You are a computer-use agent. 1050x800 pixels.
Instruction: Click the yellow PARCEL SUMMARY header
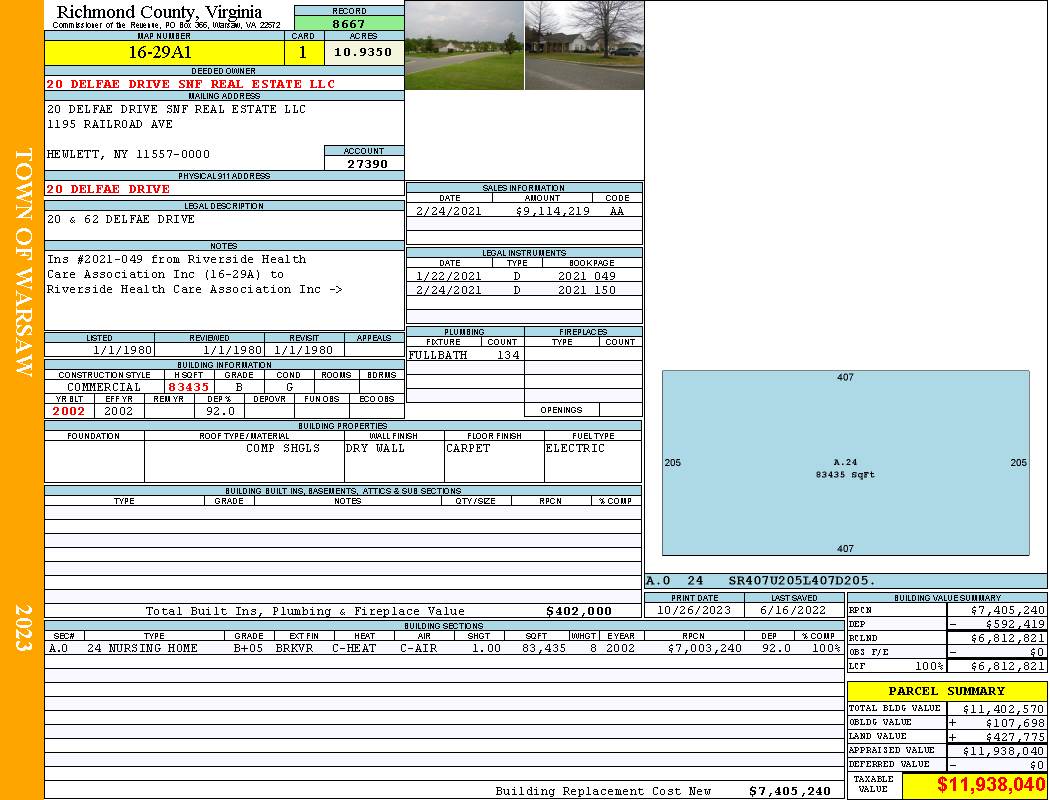(x=946, y=691)
